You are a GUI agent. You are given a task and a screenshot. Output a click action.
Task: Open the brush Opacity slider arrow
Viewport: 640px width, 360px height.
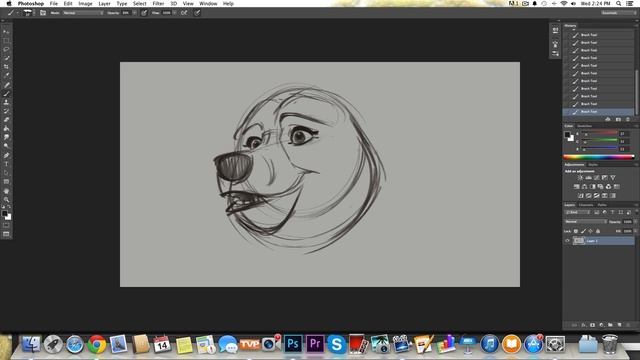tap(135, 13)
